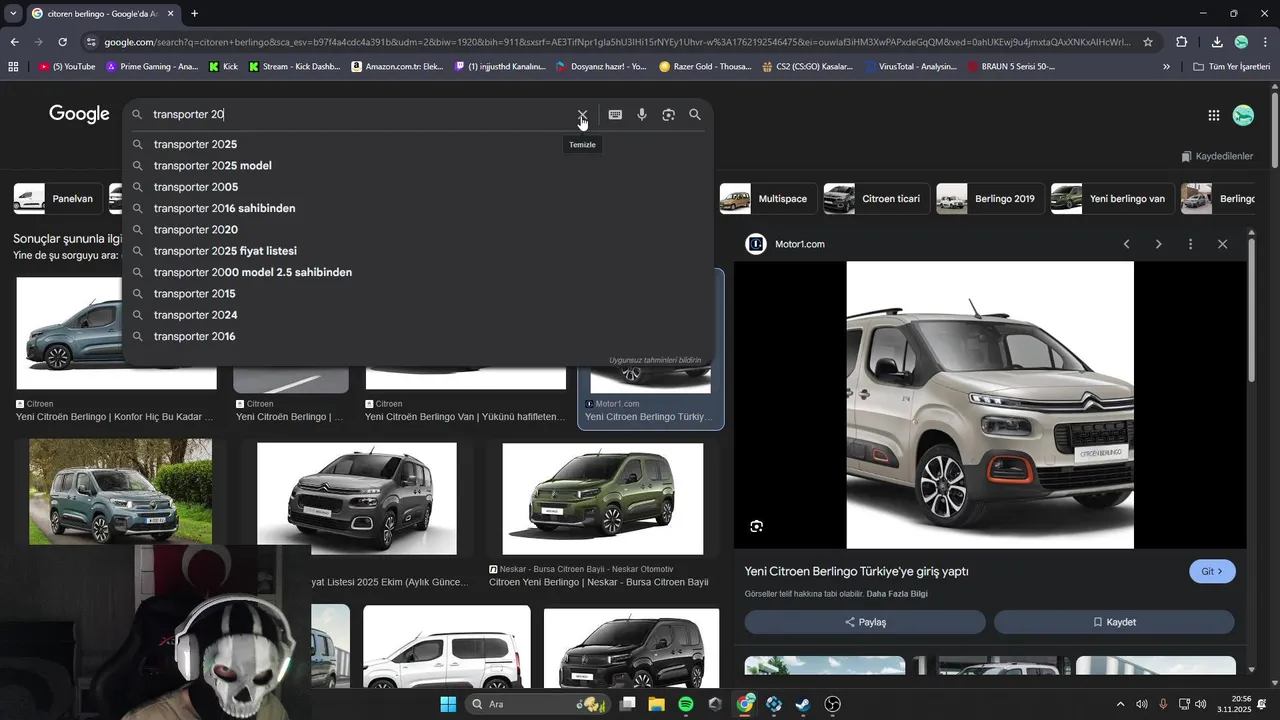Image resolution: width=1280 pixels, height=720 pixels.
Task: Show previous image in the preview panel
Action: (x=1126, y=244)
